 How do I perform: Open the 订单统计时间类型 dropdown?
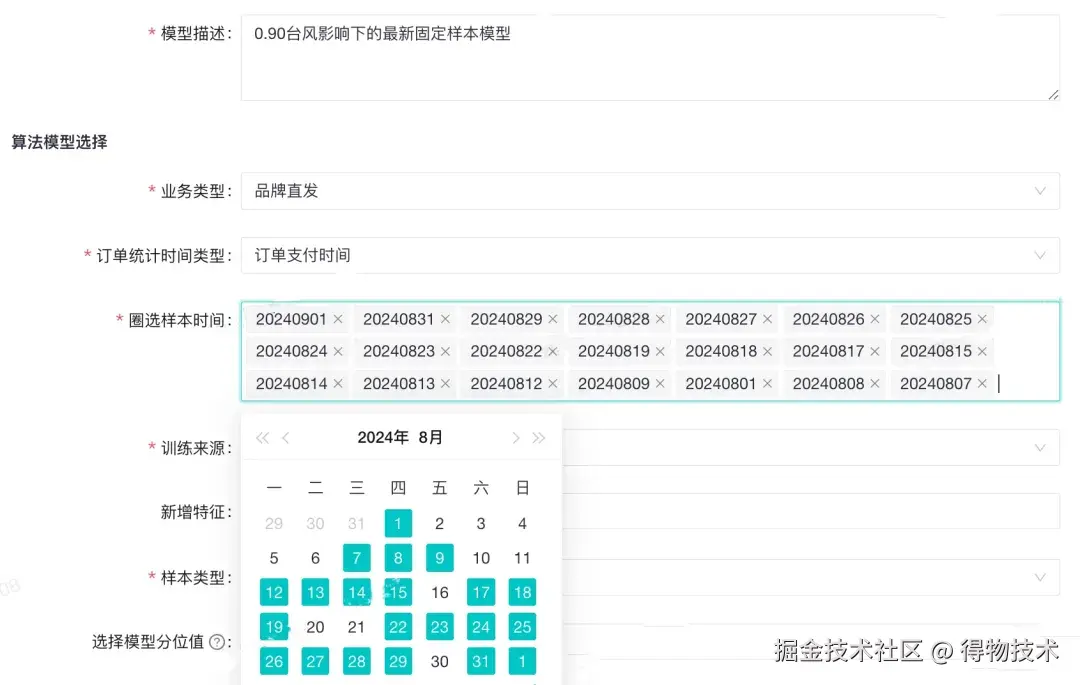click(x=650, y=255)
